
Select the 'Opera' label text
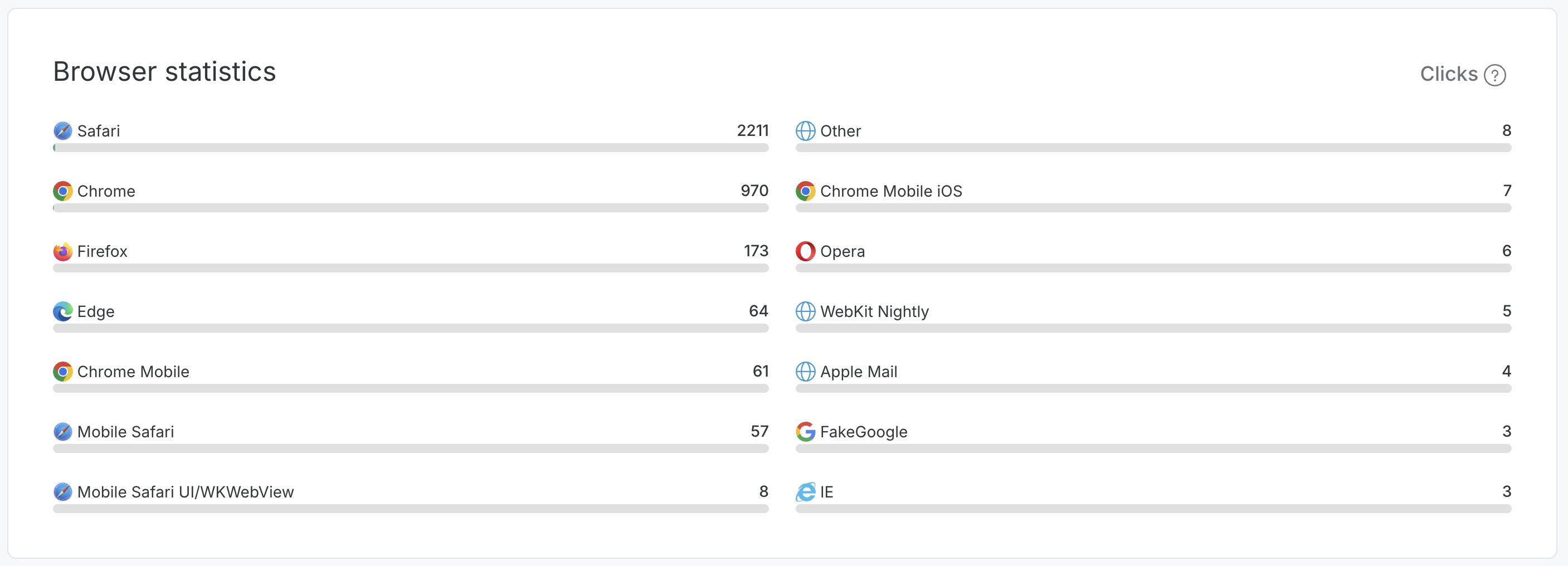[843, 251]
